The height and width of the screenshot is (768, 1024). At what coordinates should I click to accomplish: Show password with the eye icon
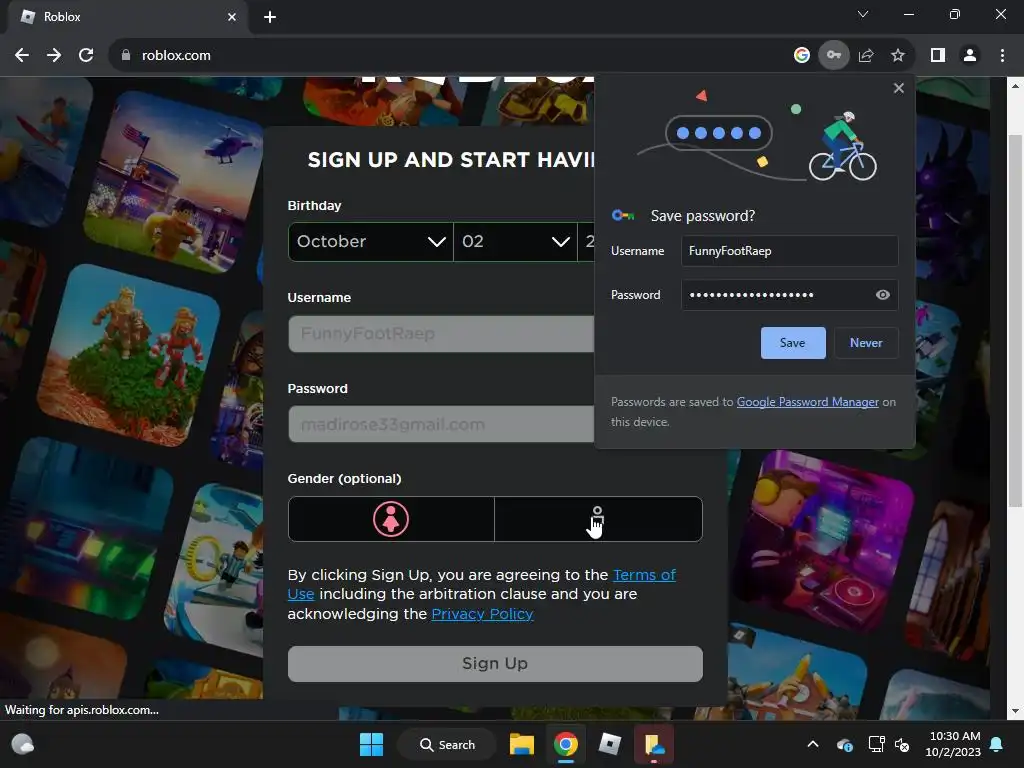coord(882,295)
